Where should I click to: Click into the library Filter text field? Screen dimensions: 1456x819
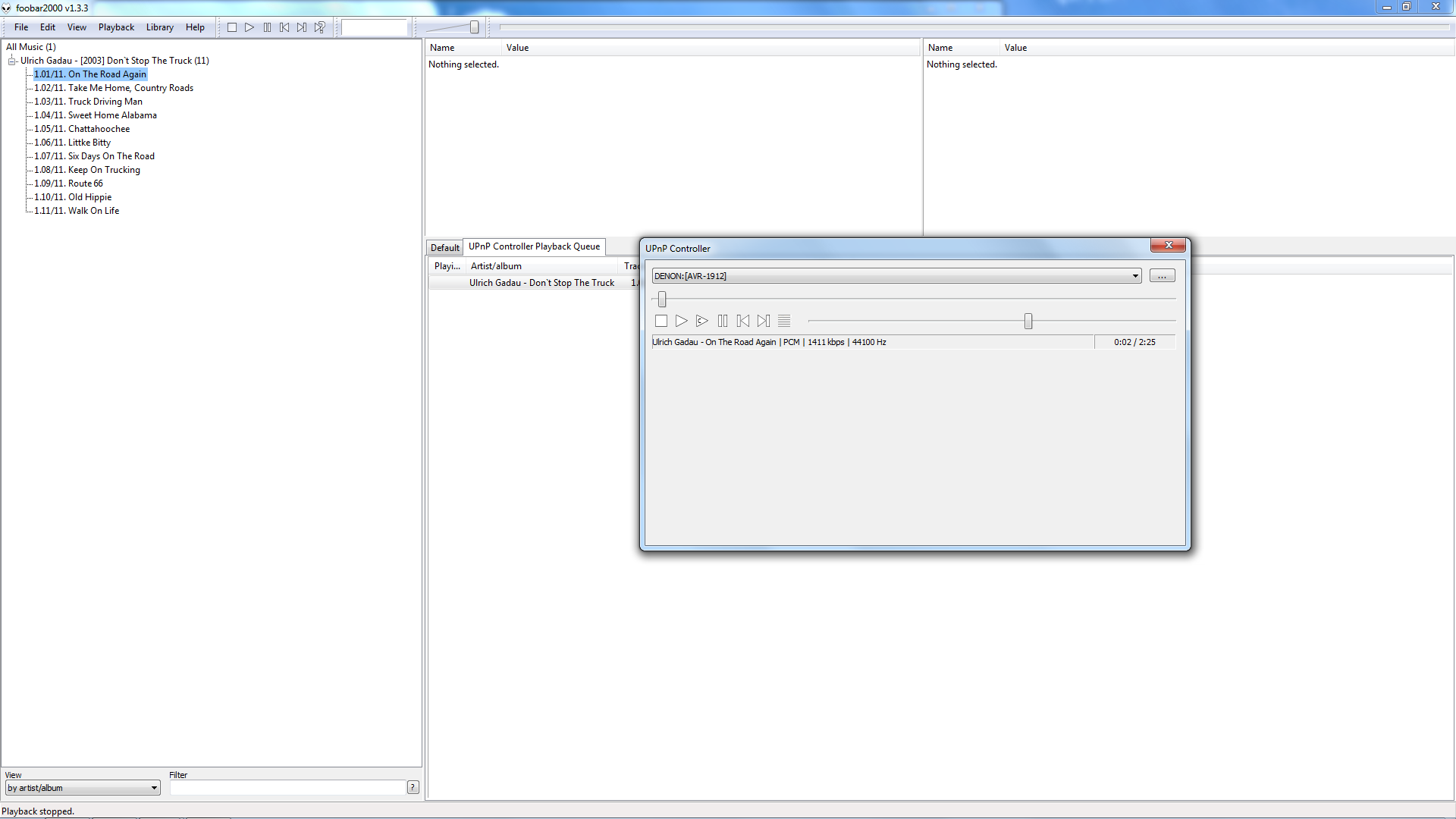[288, 788]
